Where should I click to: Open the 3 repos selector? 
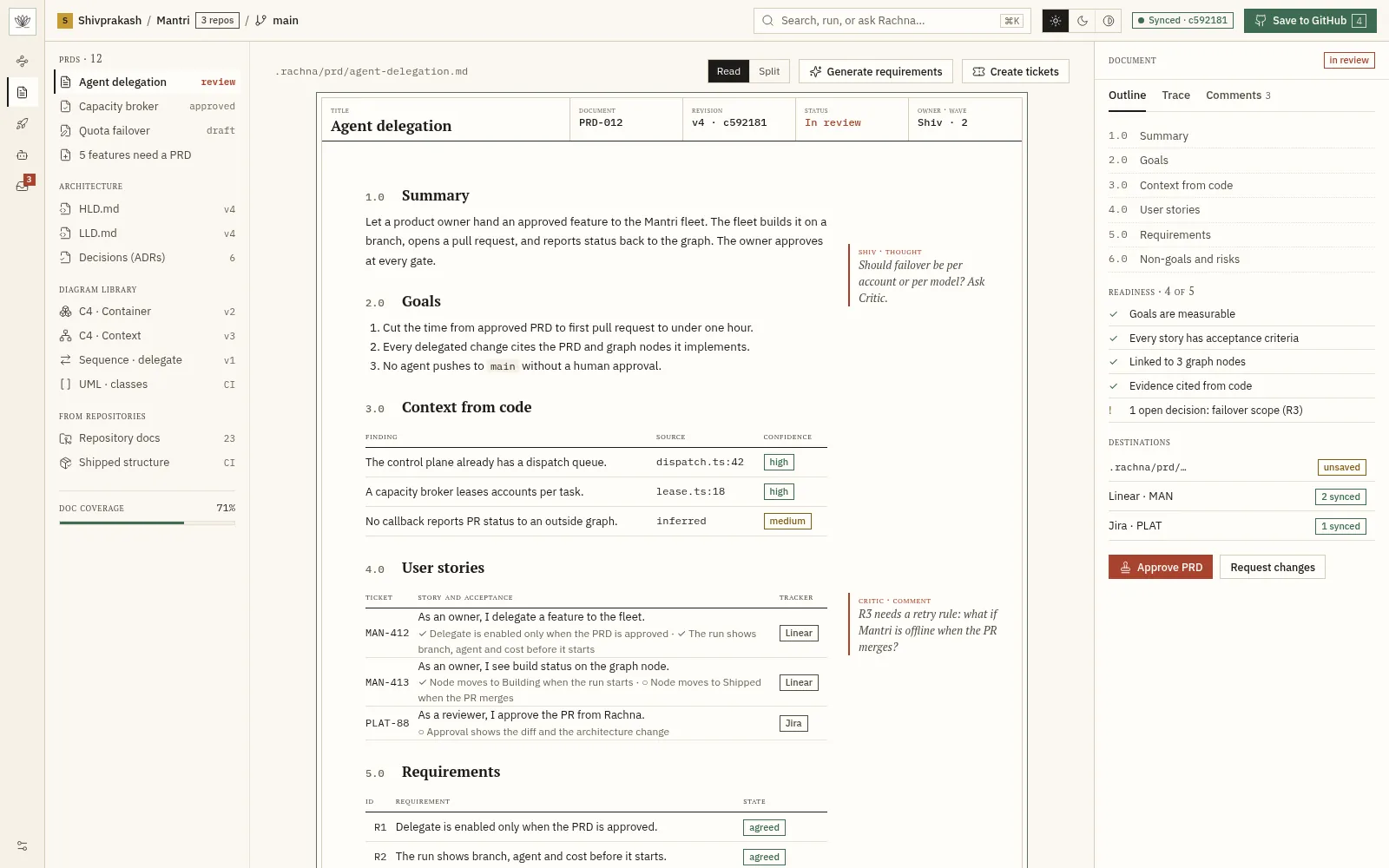(217, 20)
